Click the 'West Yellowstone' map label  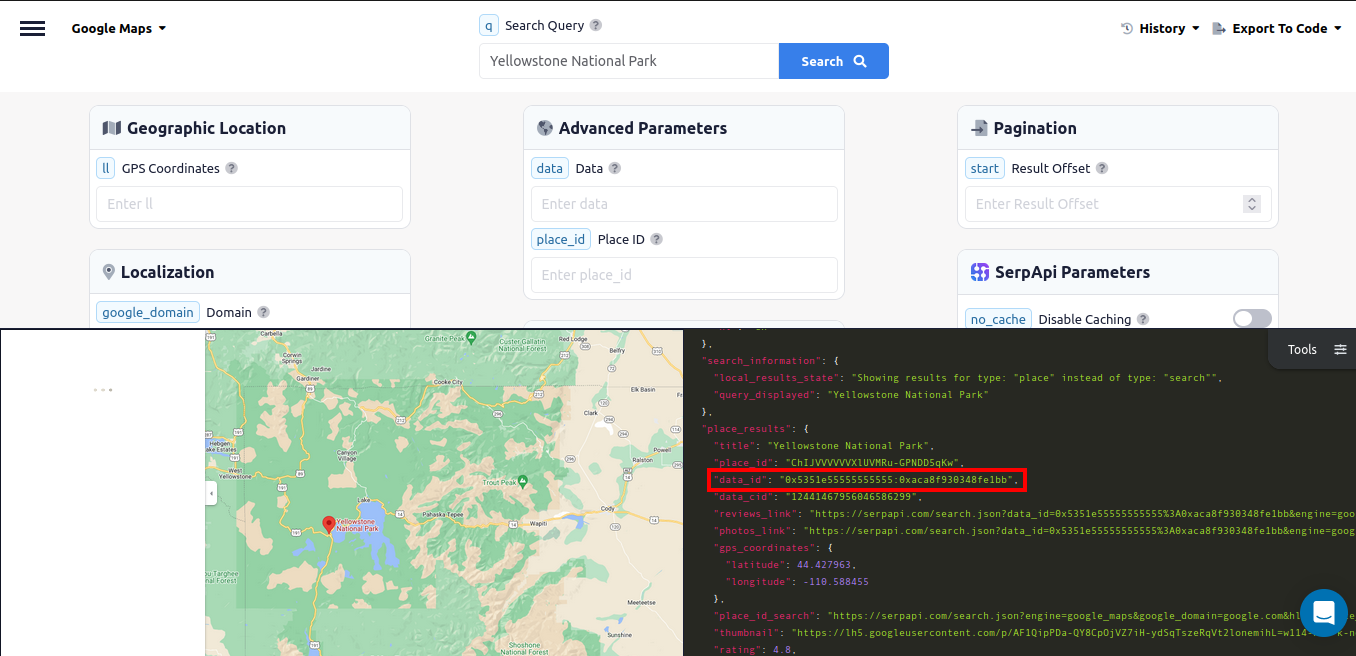[x=236, y=473]
